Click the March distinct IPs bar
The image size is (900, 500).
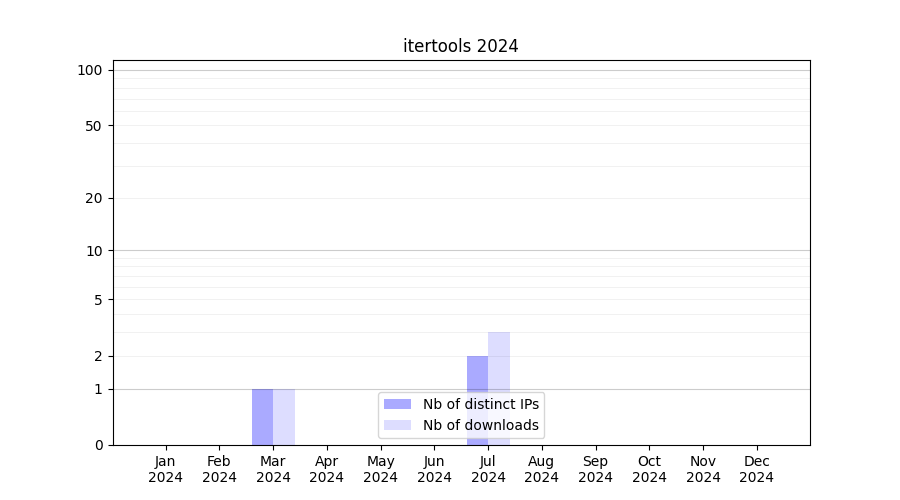tap(262, 417)
